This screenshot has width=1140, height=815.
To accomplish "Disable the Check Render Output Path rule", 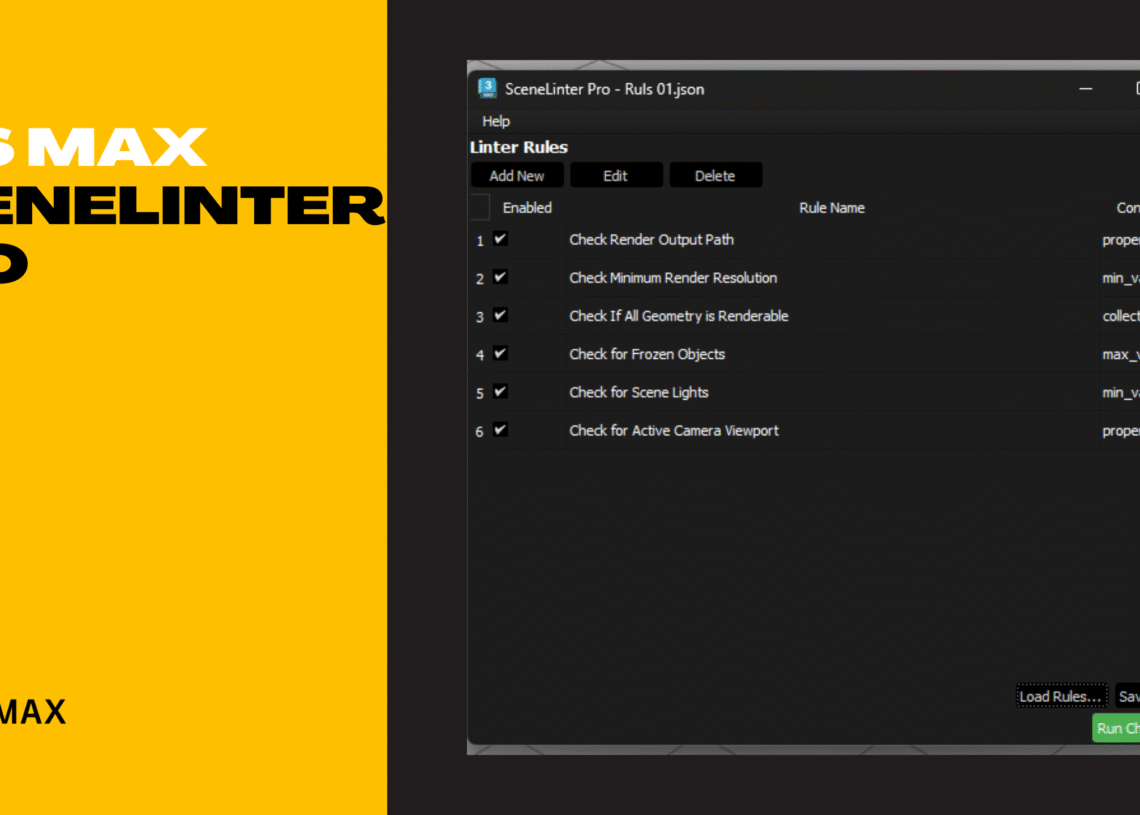I will click(500, 240).
